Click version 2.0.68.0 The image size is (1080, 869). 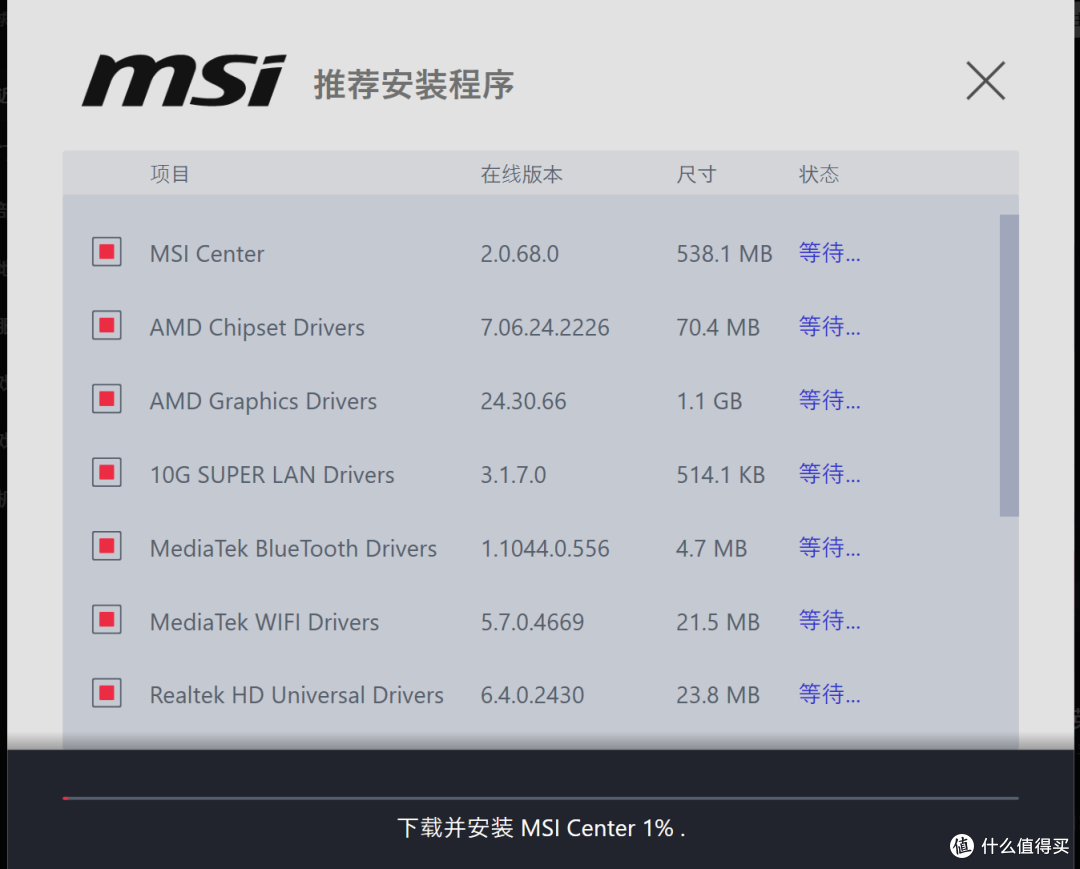pos(519,253)
